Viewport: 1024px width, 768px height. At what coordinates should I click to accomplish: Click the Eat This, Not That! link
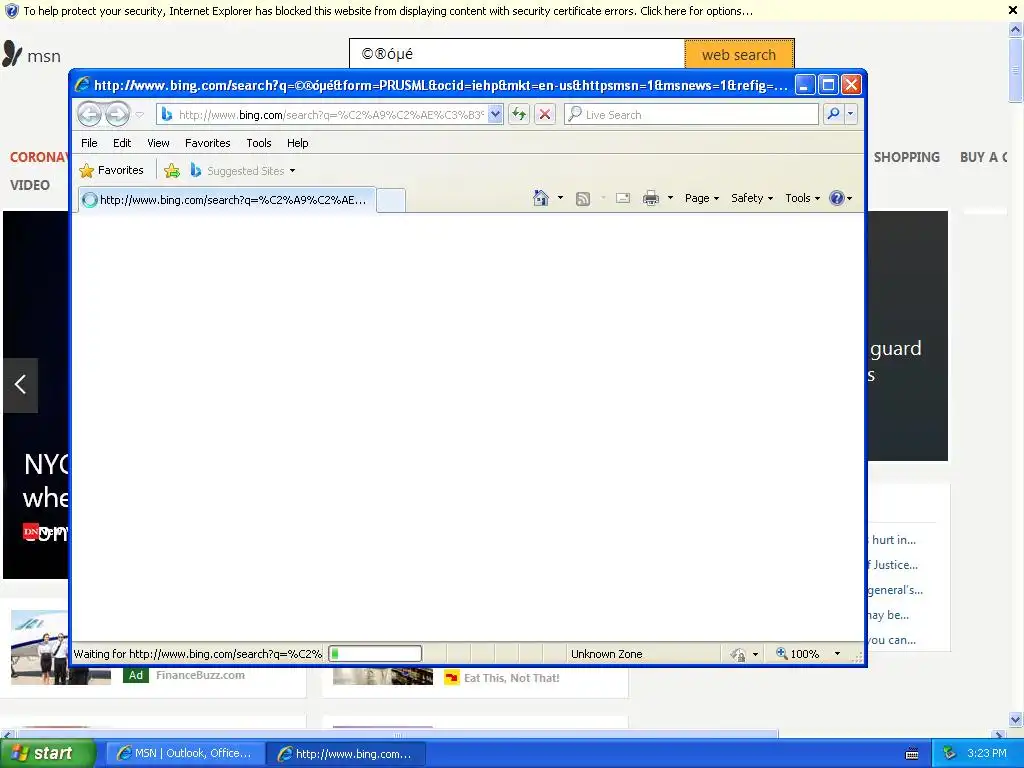511,678
